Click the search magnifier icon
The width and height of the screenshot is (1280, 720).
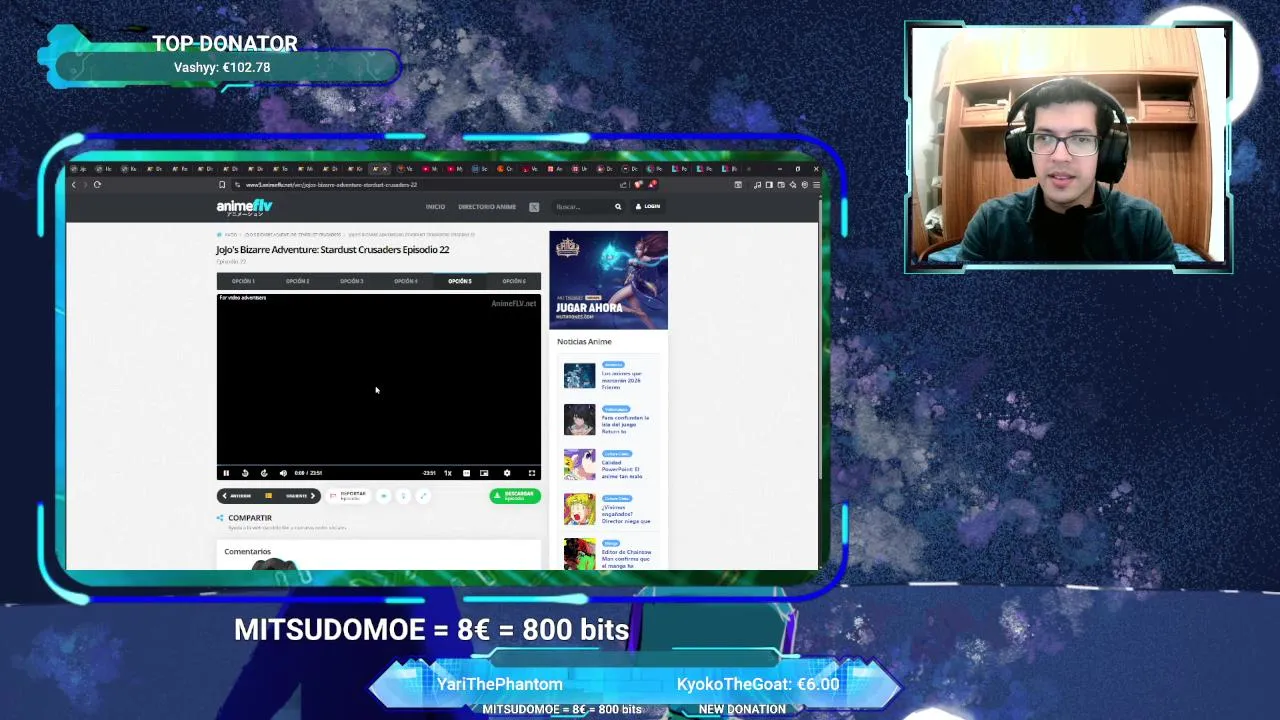click(x=618, y=207)
